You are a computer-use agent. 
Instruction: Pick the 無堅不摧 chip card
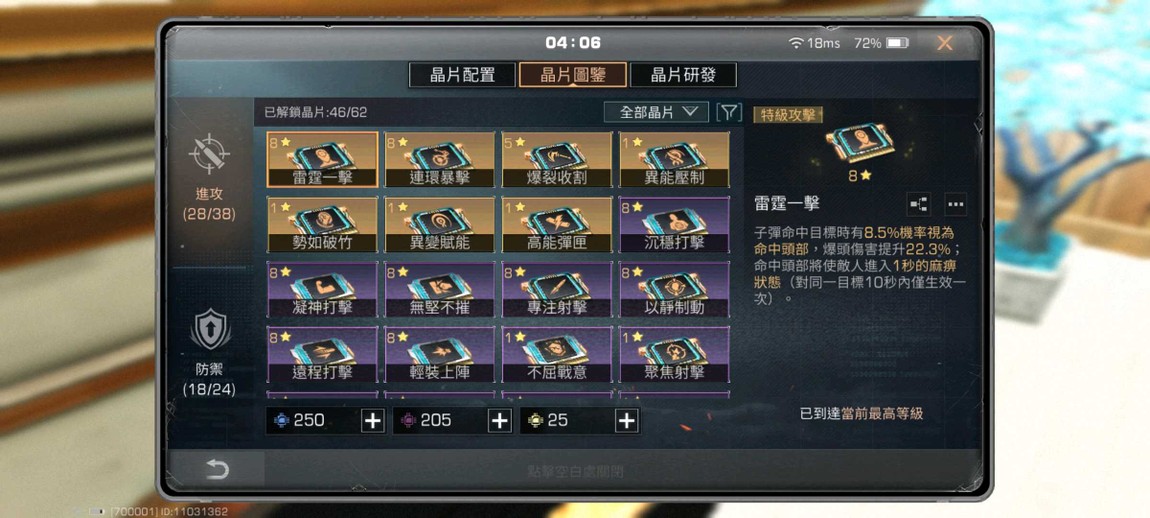[x=440, y=290]
